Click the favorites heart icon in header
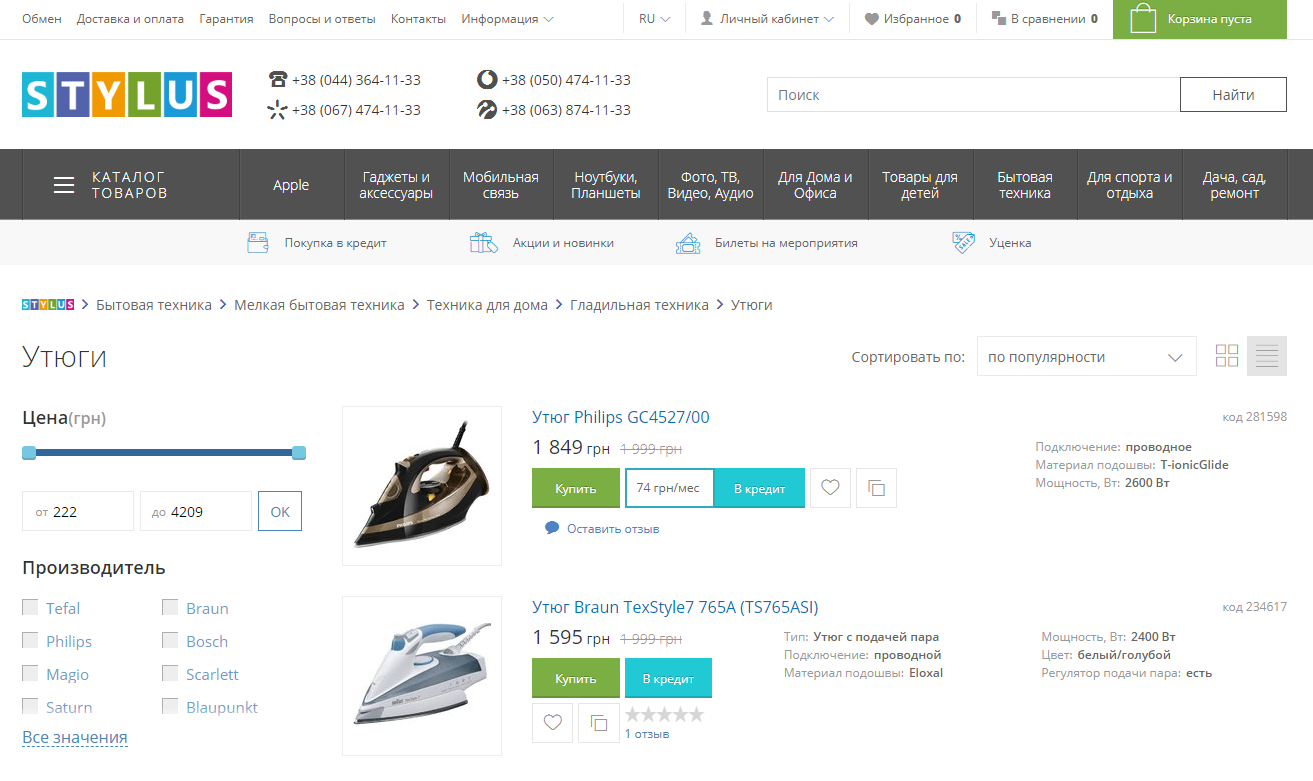 click(x=871, y=19)
